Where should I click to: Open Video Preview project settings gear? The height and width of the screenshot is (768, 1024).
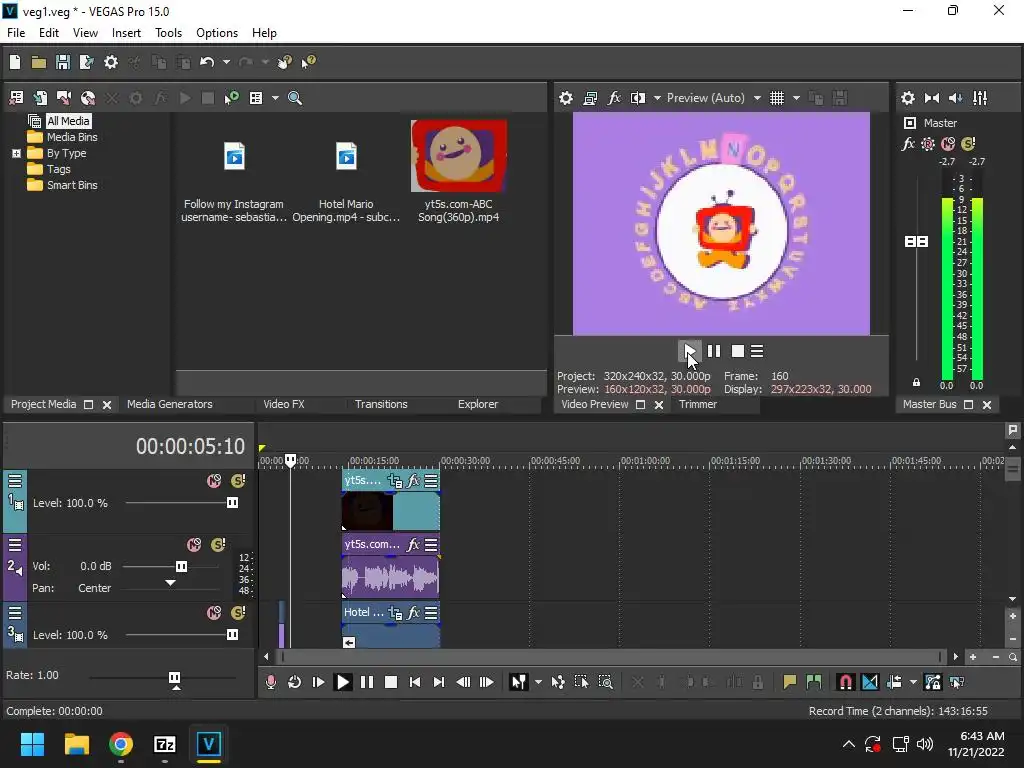[566, 98]
